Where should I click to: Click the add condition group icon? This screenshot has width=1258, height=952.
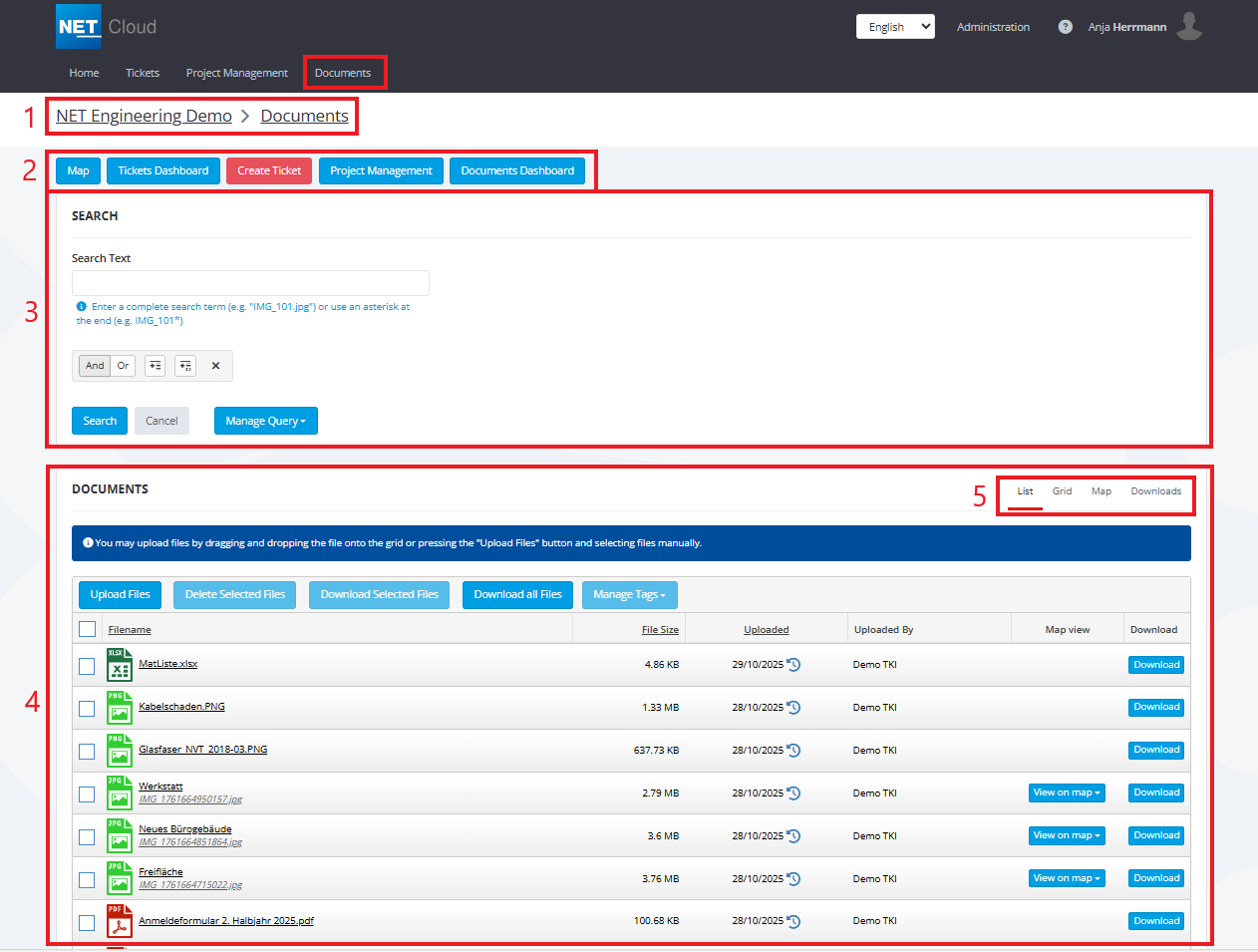[x=185, y=366]
